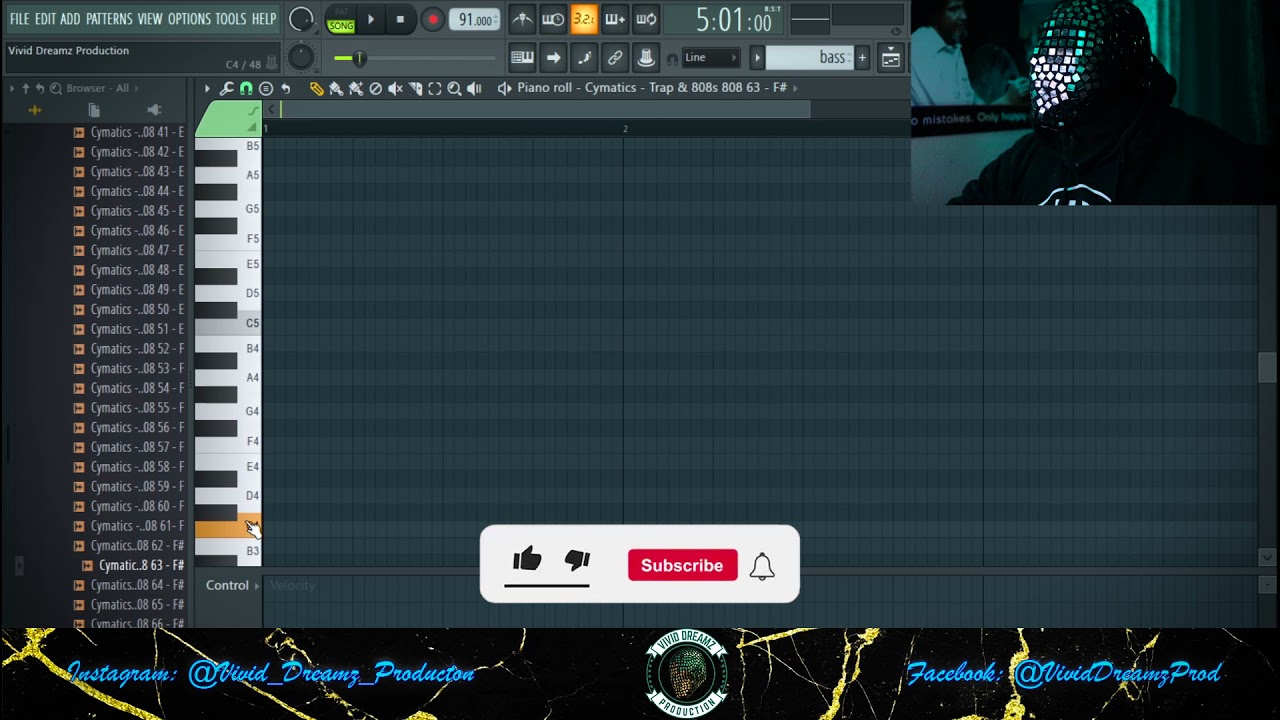The width and height of the screenshot is (1280, 720).
Task: Click the green horizontal slider handle
Action: coord(359,58)
